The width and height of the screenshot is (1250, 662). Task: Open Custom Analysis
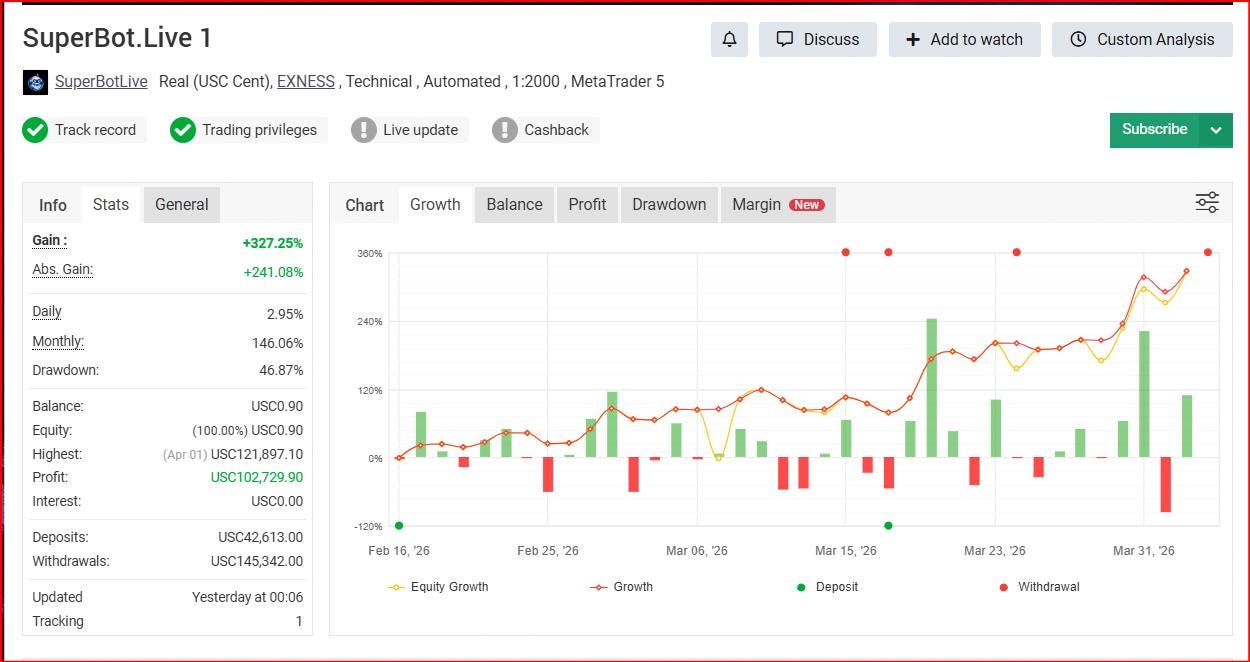1142,39
